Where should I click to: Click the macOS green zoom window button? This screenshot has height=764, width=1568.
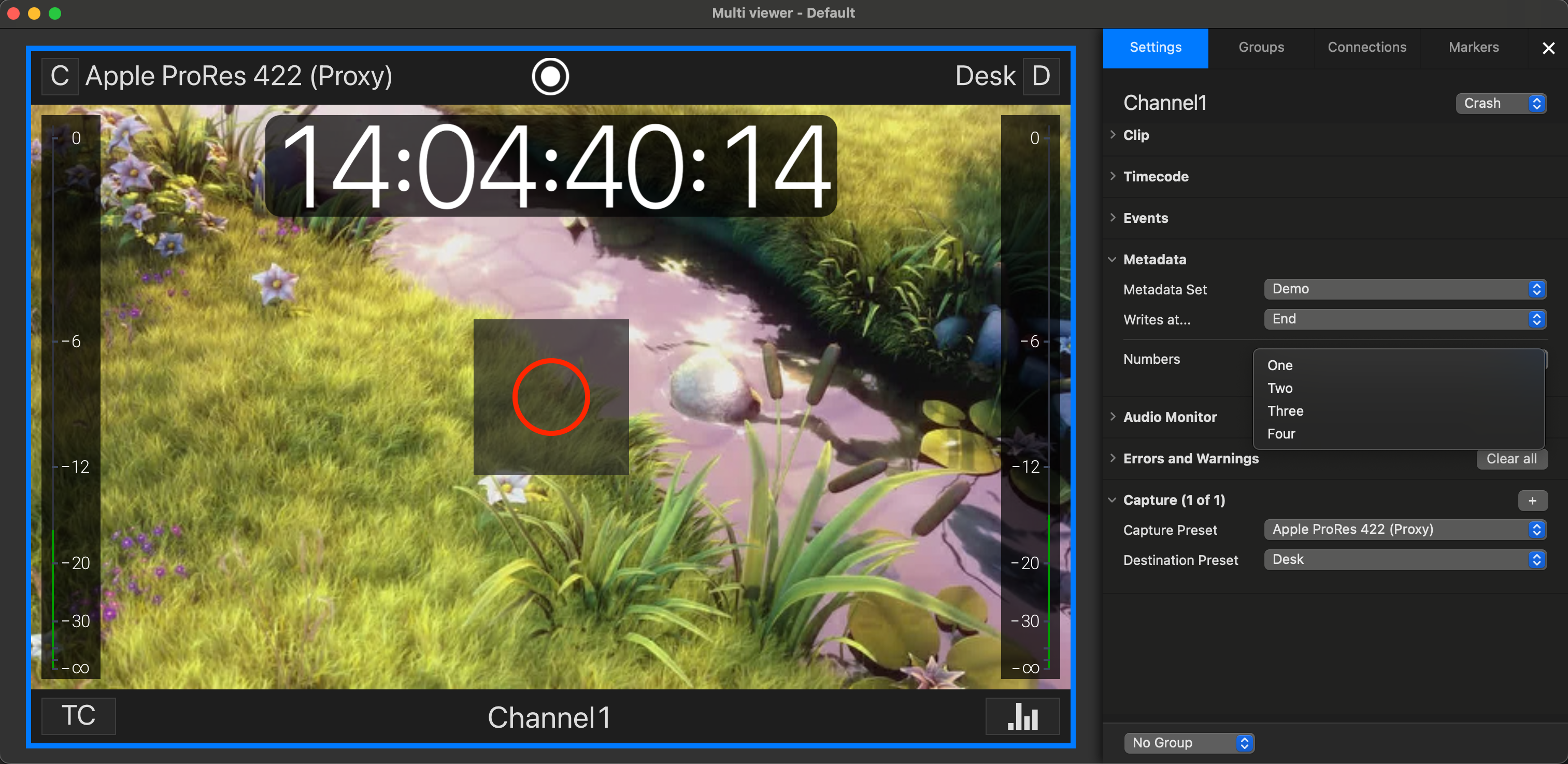55,13
